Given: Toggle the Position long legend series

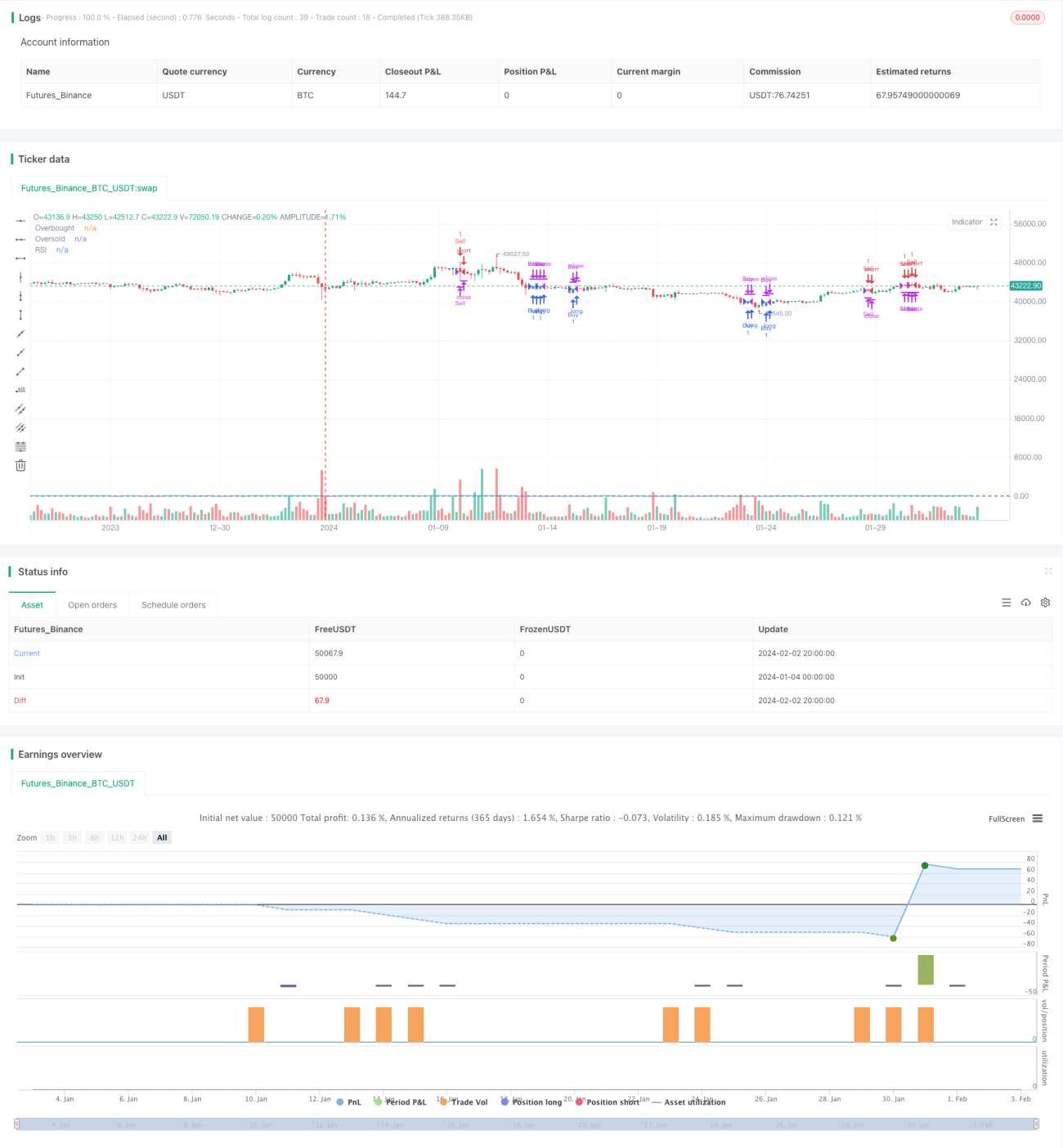Looking at the screenshot, I should 531,1102.
